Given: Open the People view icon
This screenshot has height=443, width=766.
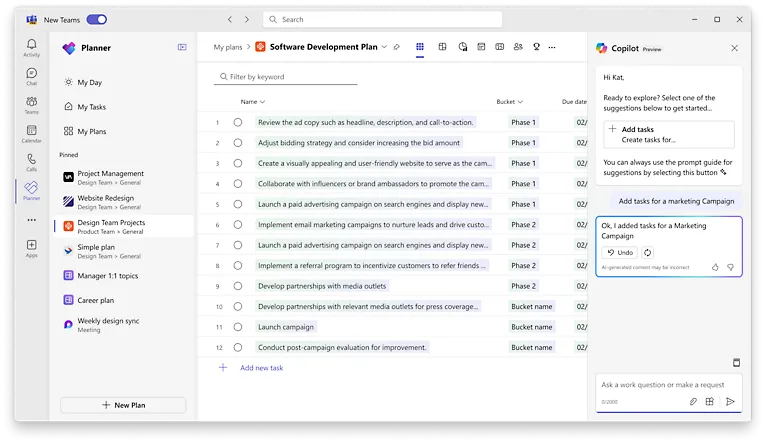Looking at the screenshot, I should point(518,47).
